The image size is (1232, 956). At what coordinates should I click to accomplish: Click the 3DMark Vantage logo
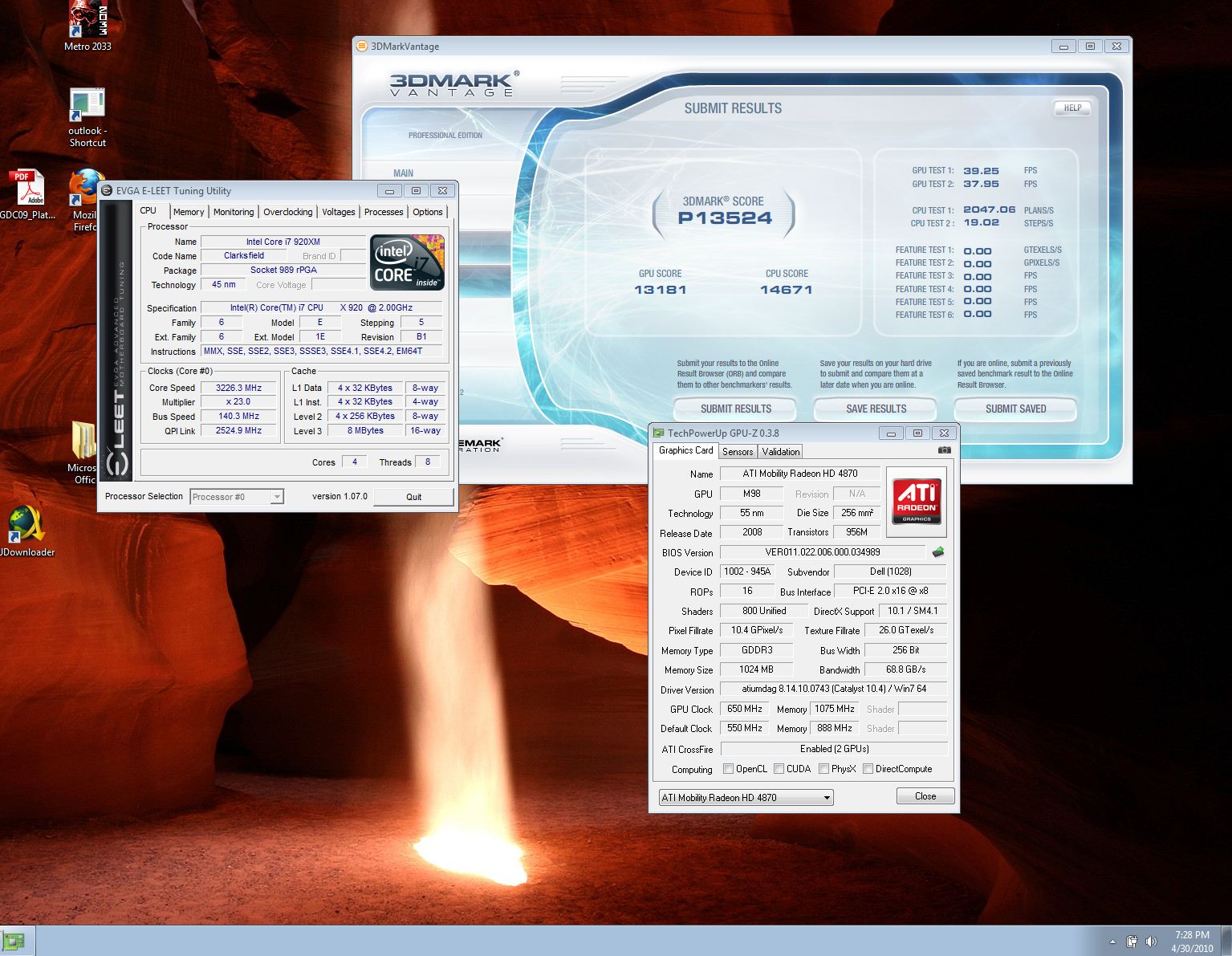click(x=454, y=83)
